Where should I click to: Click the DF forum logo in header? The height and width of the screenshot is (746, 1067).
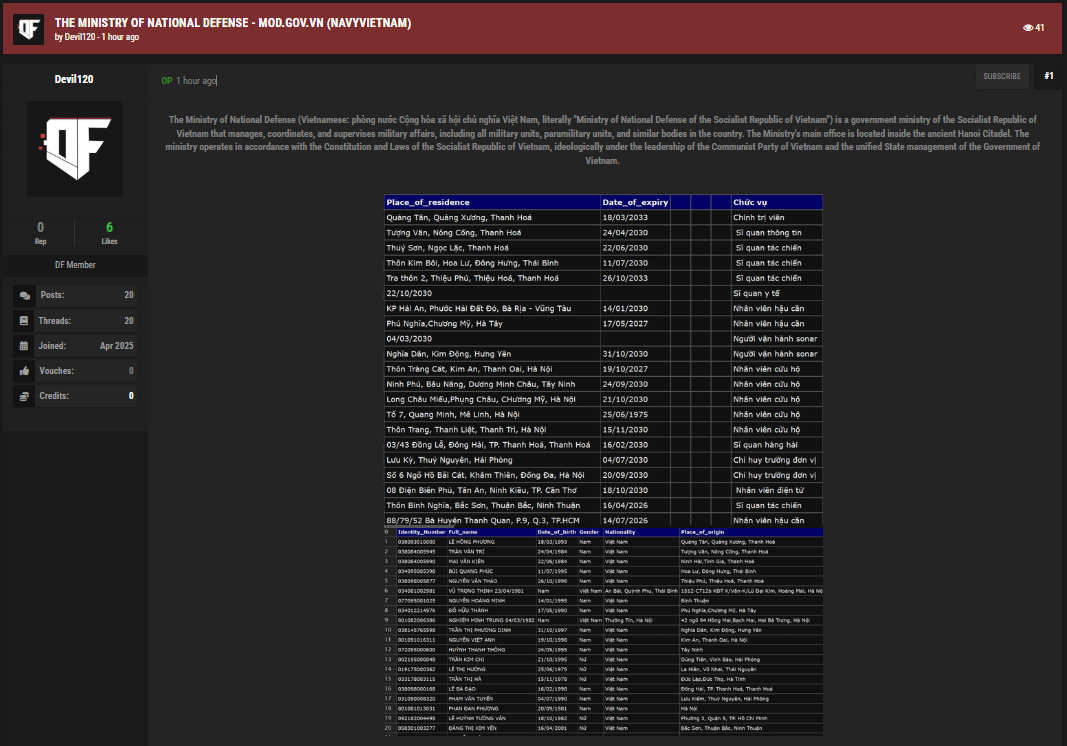coord(28,28)
